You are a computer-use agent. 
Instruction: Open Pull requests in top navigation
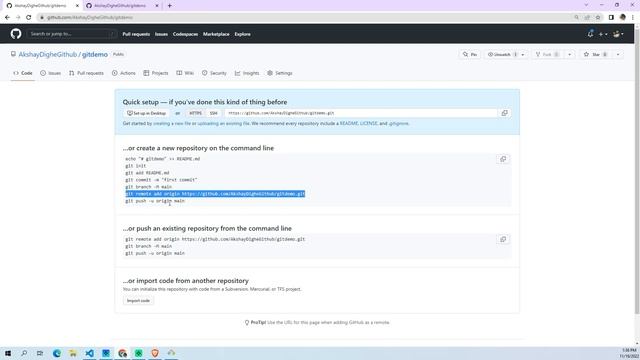click(x=136, y=34)
